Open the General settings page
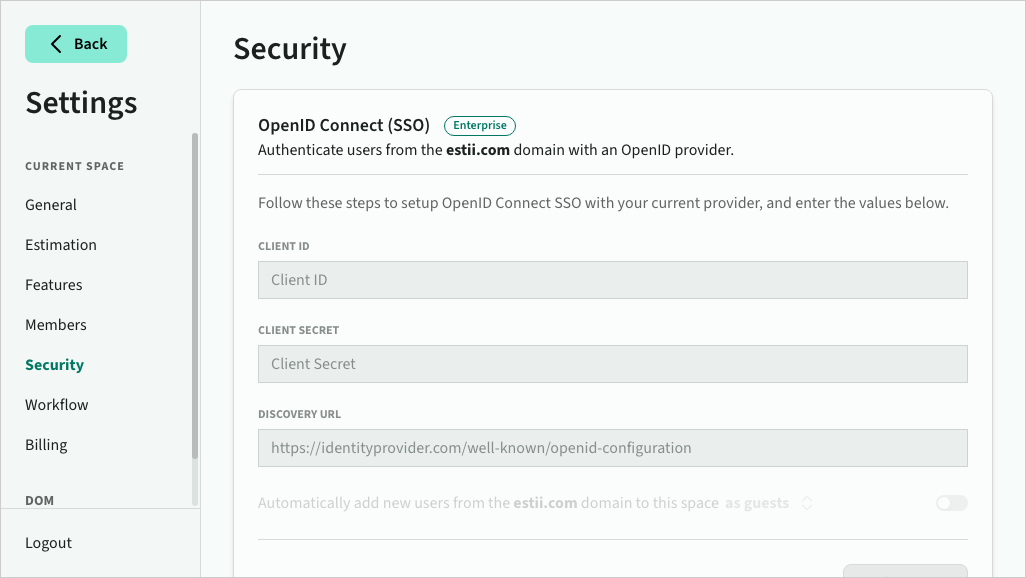 coord(51,205)
